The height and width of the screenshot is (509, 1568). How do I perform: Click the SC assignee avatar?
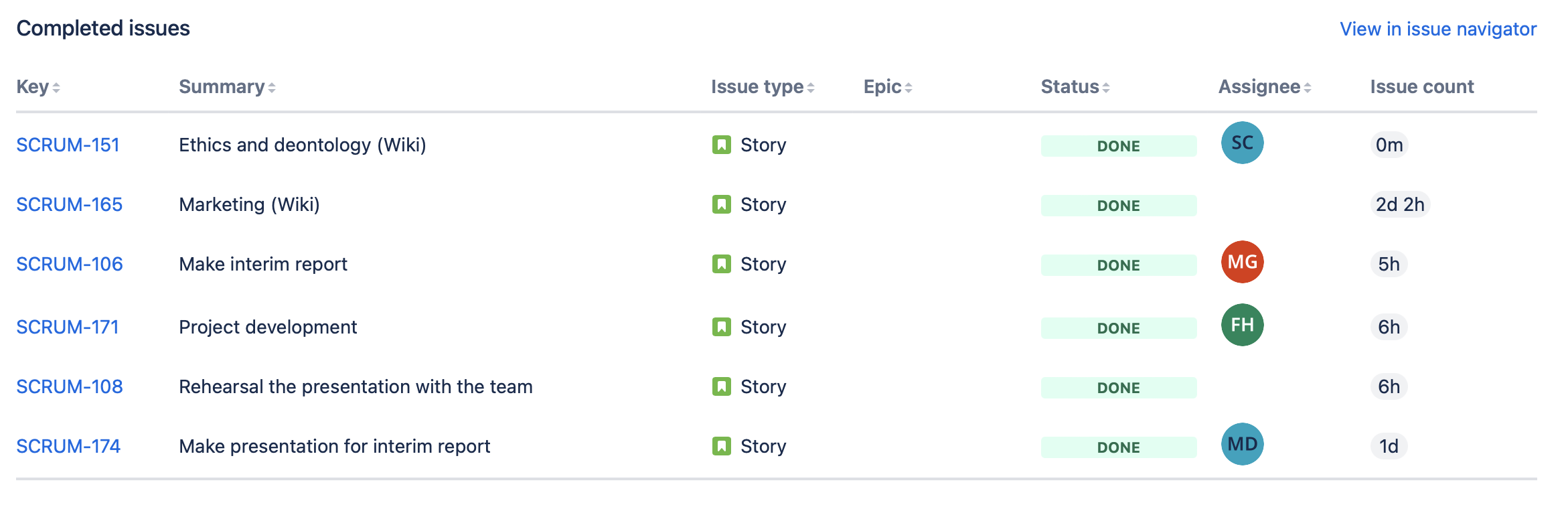[1242, 143]
